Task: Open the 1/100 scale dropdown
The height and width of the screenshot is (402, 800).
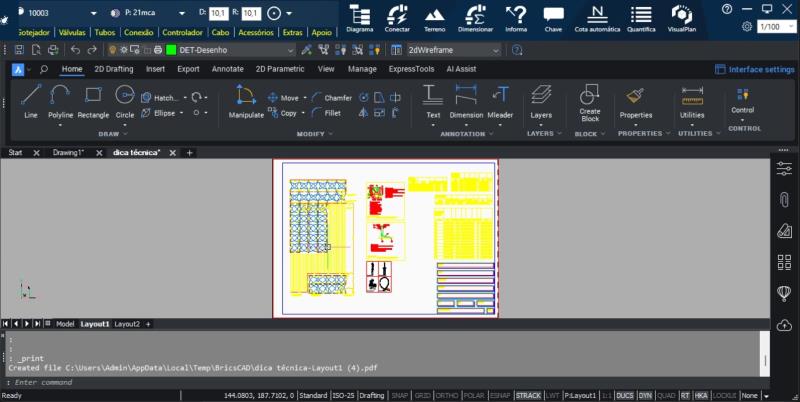Action: tap(776, 27)
